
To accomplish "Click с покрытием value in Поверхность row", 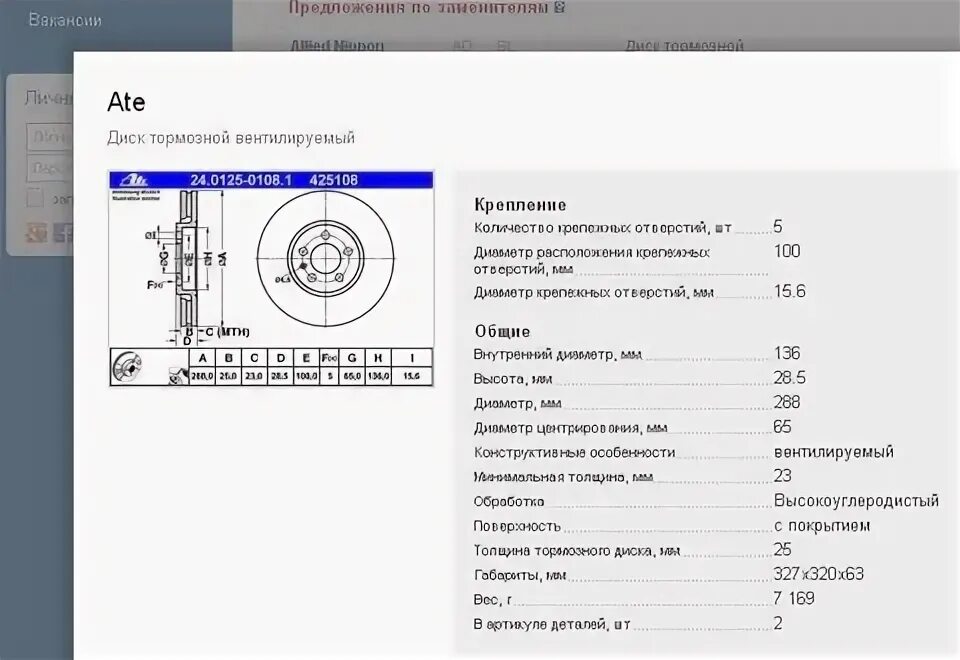I will (822, 525).
